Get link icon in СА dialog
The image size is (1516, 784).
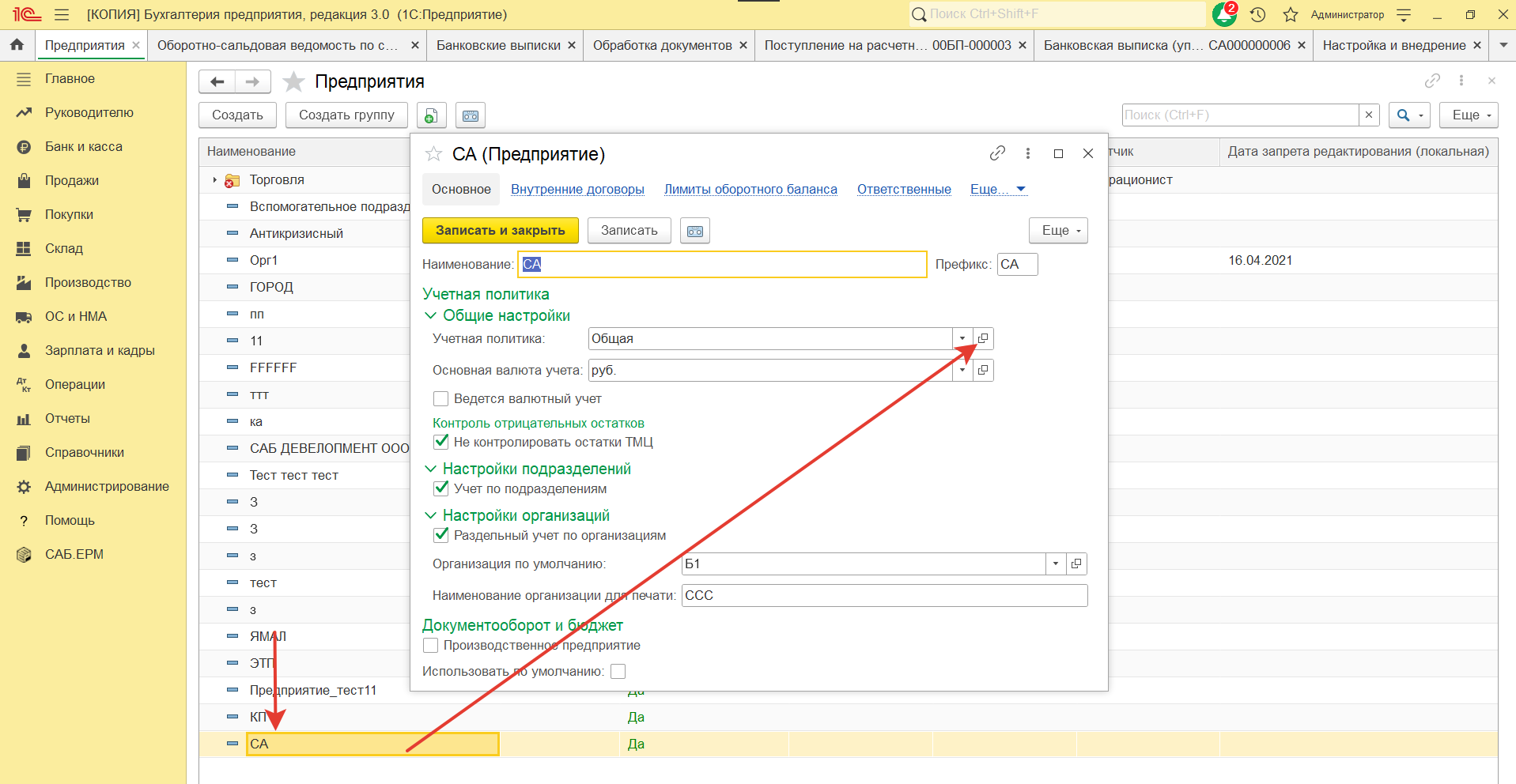click(x=997, y=153)
